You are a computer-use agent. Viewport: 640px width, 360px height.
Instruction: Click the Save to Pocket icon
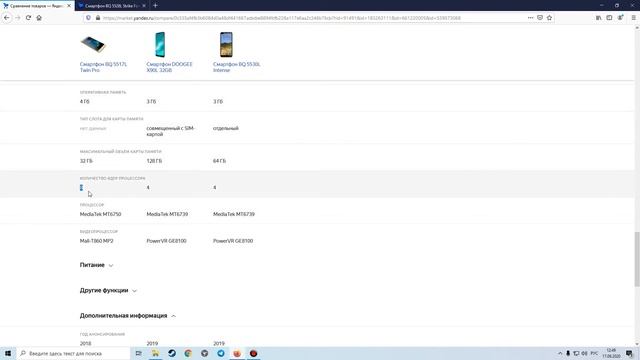[540, 18]
